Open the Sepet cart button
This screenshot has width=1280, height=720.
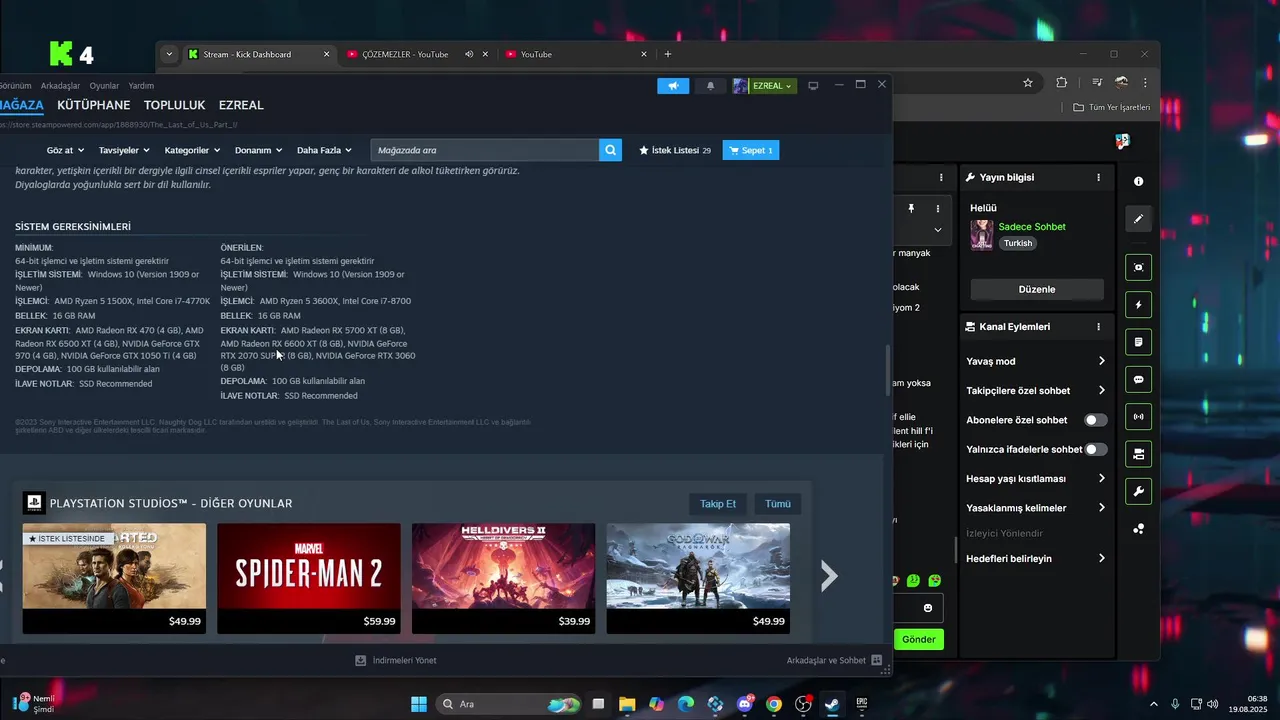point(751,150)
